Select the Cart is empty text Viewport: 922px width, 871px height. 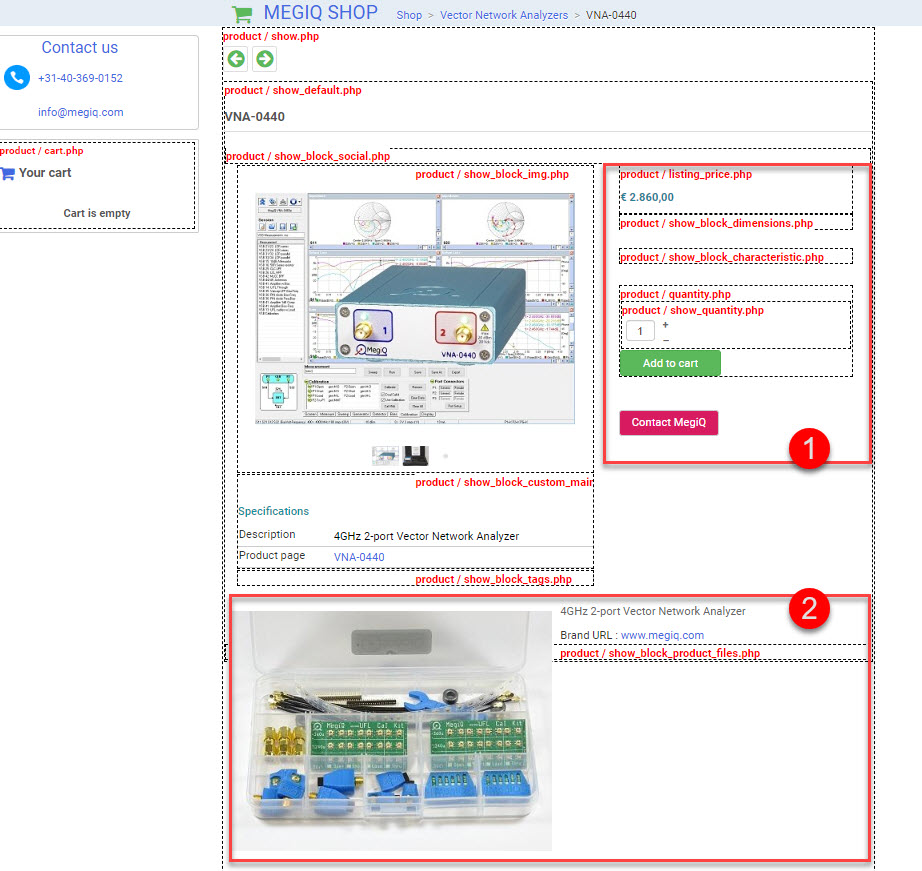(97, 213)
